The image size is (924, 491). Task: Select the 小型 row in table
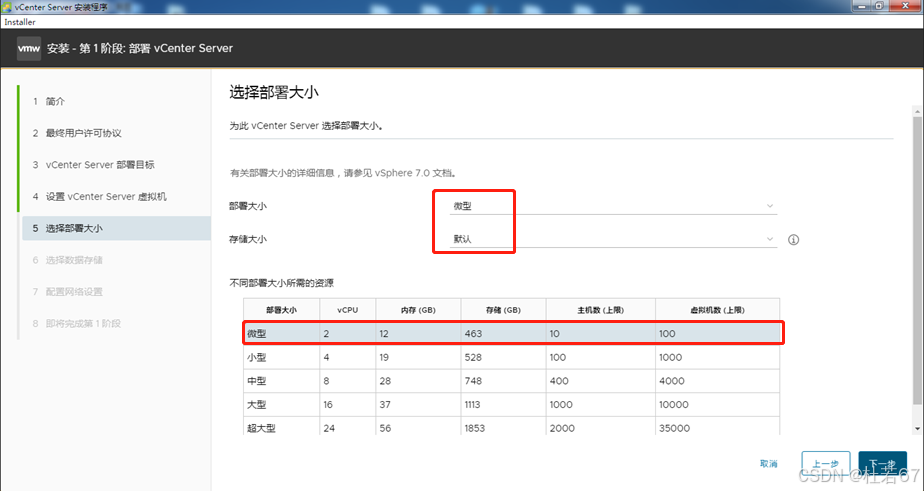click(512, 357)
